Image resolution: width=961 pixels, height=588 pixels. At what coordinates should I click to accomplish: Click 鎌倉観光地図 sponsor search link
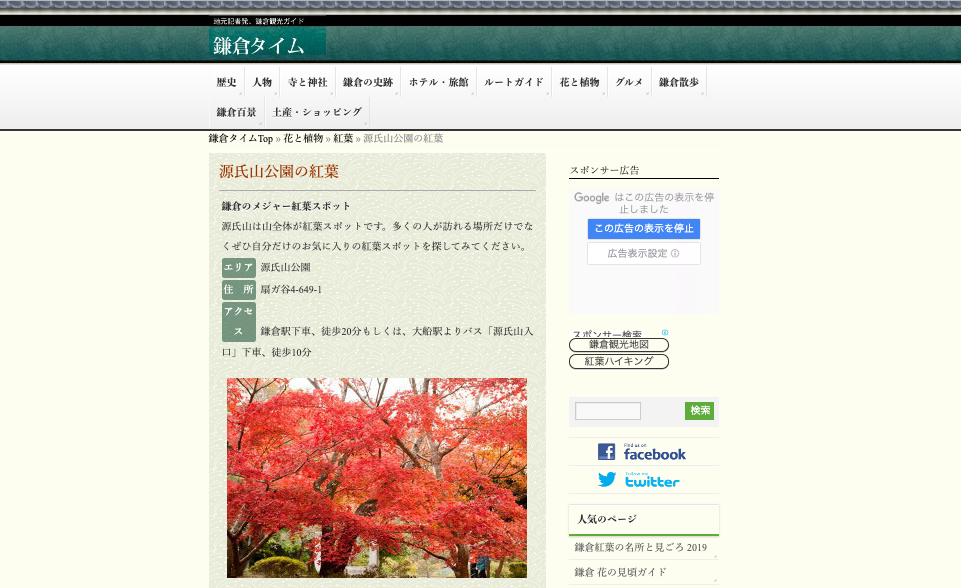coord(618,345)
